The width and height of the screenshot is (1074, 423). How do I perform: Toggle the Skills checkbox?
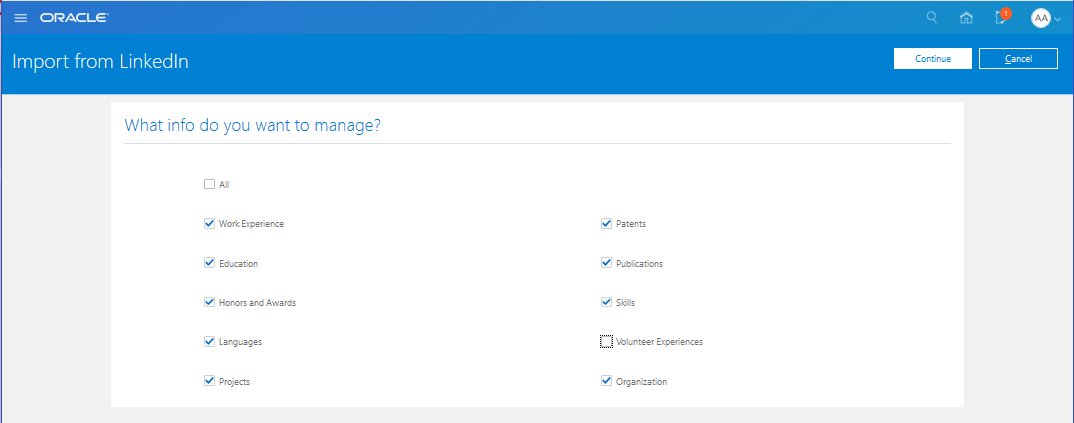(x=606, y=302)
